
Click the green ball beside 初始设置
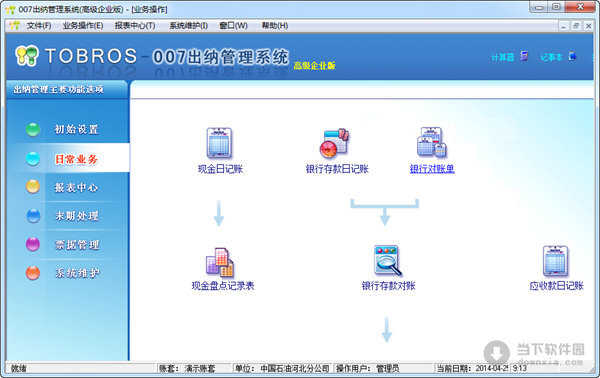click(33, 129)
